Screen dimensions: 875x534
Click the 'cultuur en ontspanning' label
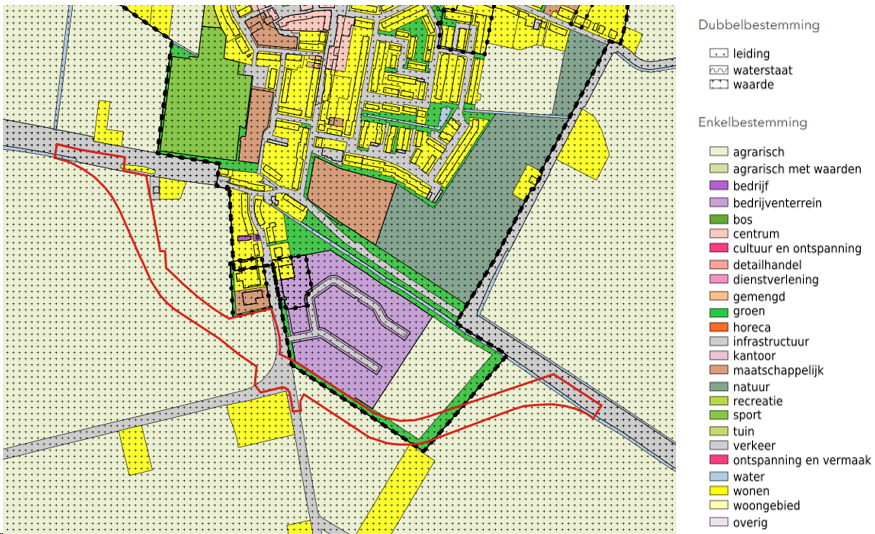click(x=797, y=248)
